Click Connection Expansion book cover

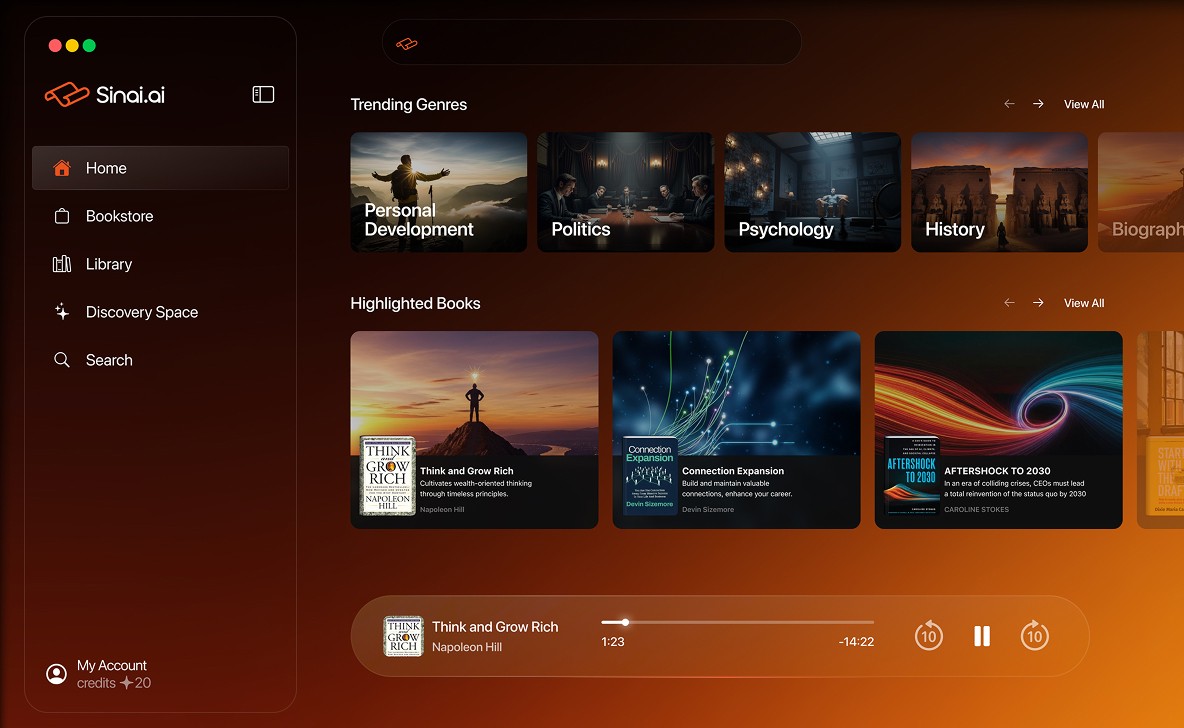click(x=649, y=476)
